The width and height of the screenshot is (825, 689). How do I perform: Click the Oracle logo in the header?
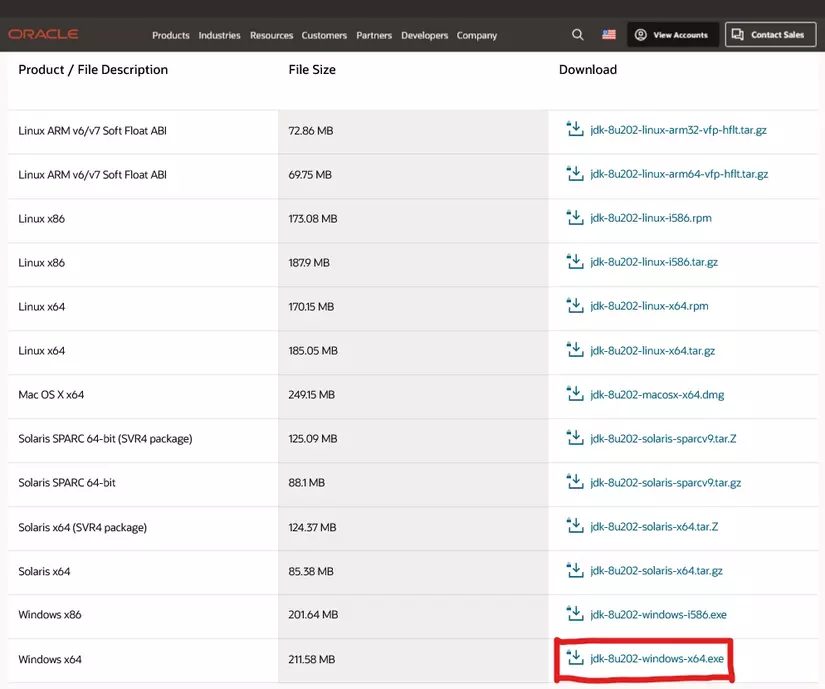(x=43, y=34)
